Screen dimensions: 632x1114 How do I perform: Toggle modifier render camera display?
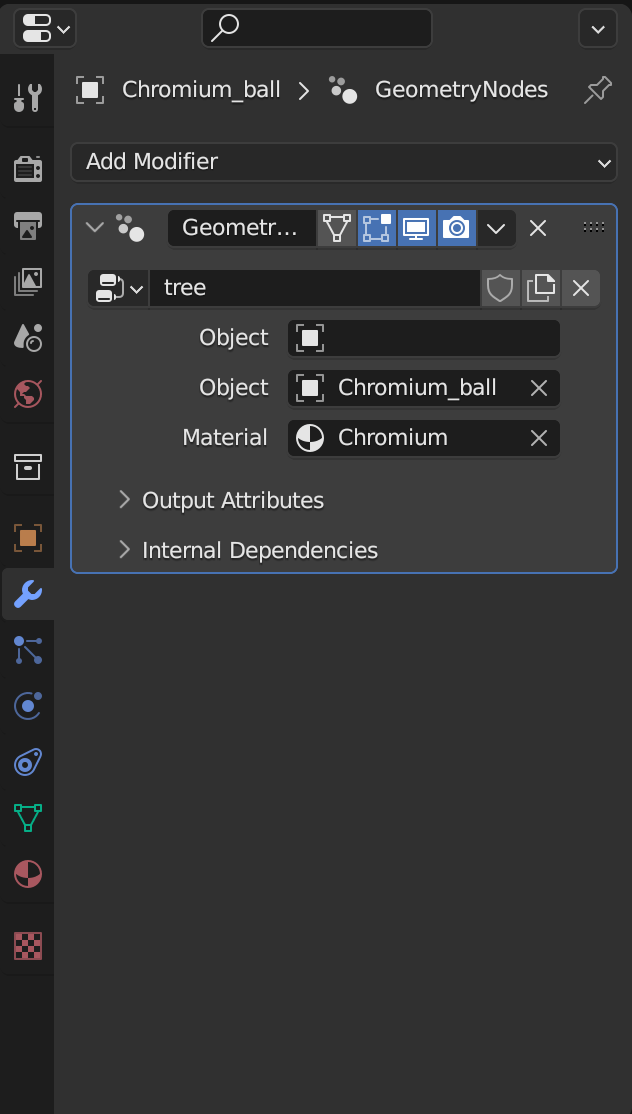[457, 228]
